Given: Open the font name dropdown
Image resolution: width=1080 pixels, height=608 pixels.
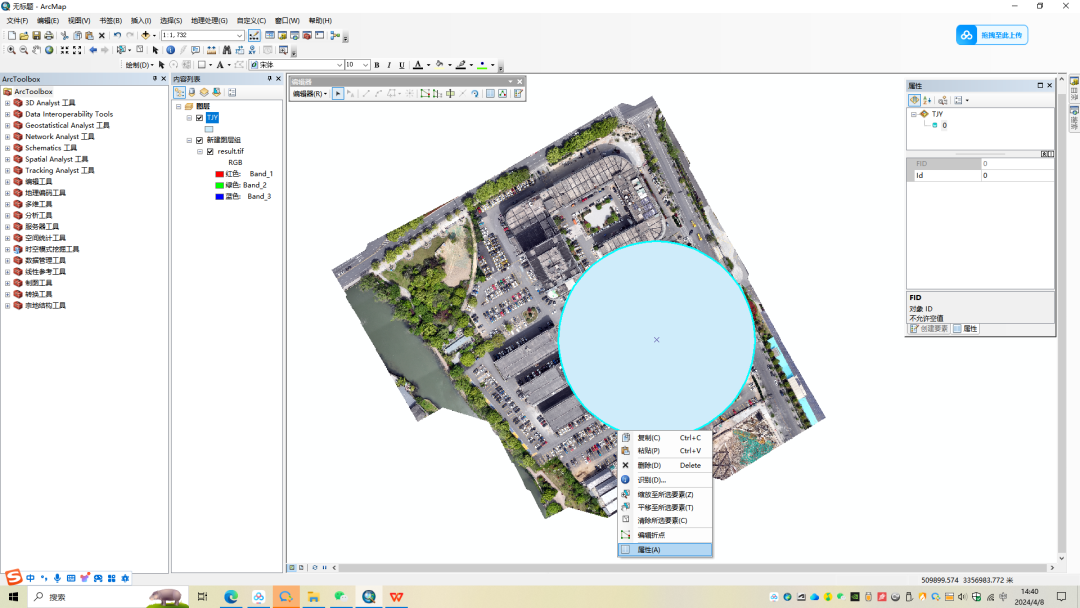Looking at the screenshot, I should [340, 65].
